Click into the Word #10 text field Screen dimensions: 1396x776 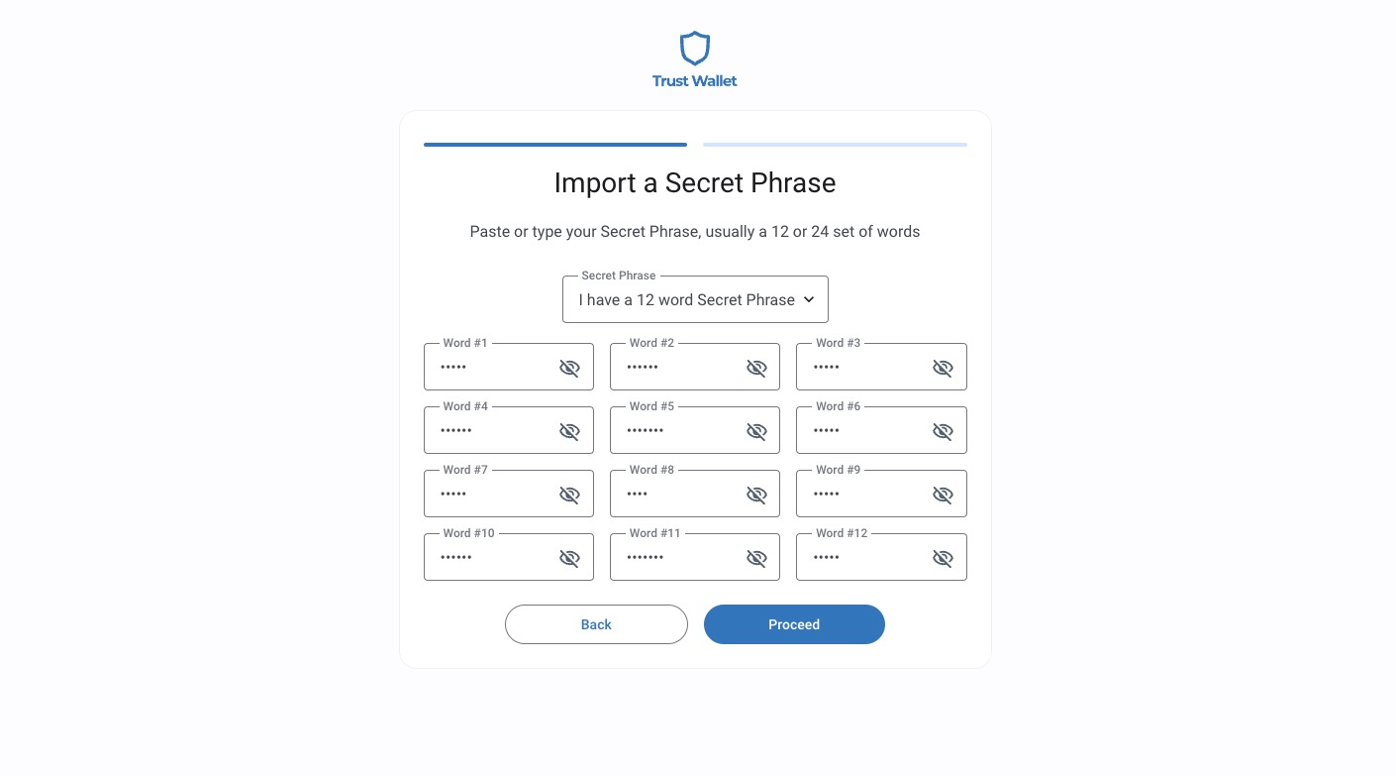[x=492, y=558]
